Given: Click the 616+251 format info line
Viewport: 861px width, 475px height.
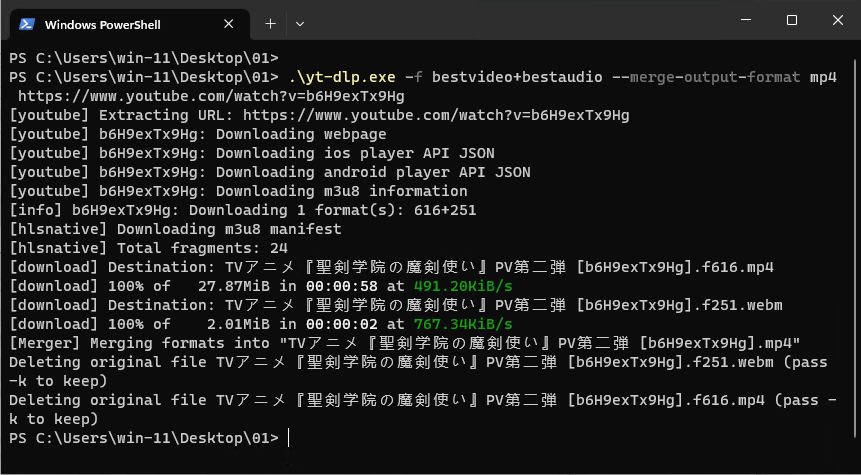Looking at the screenshot, I should 243,210.
